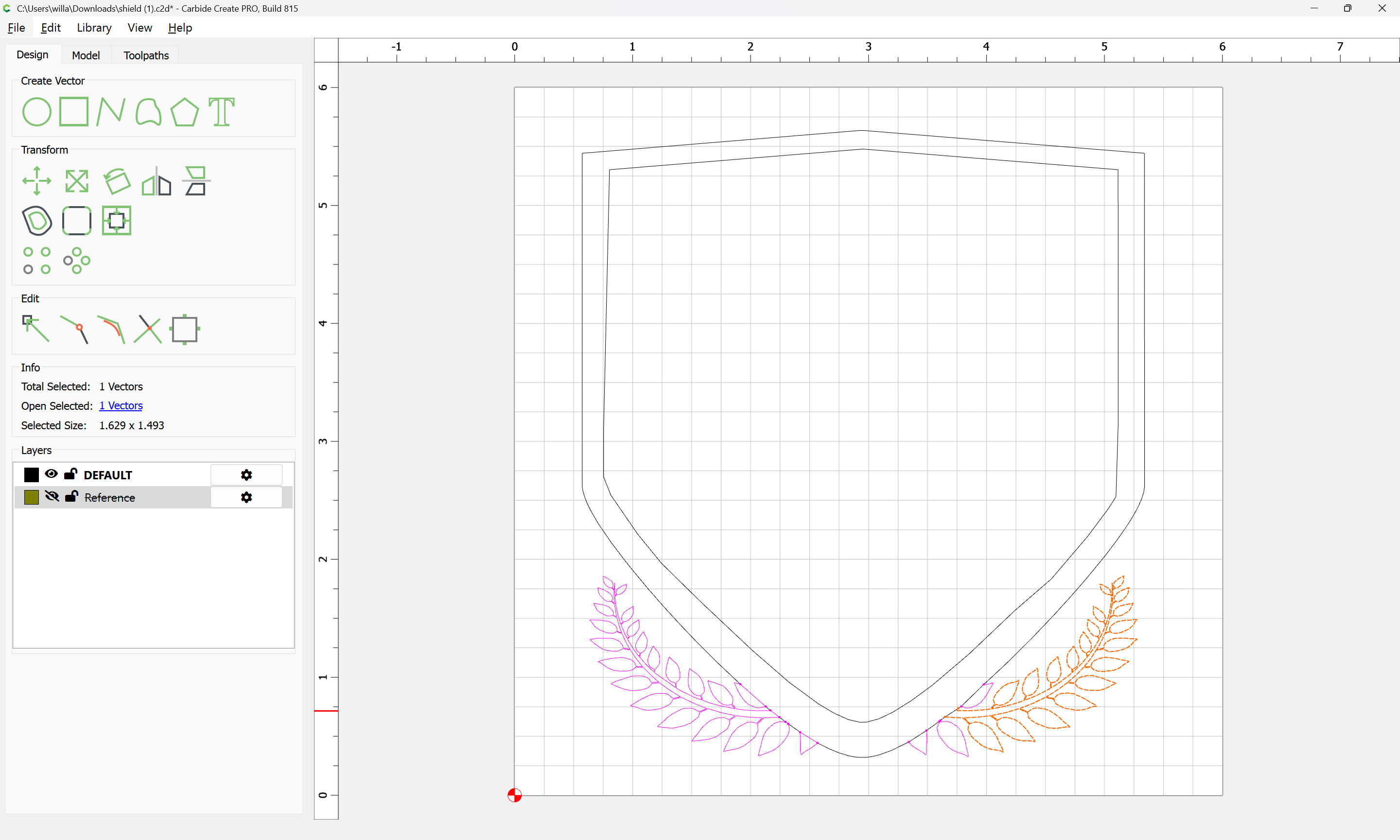Toggle lock on DEFAULT layer

71,474
